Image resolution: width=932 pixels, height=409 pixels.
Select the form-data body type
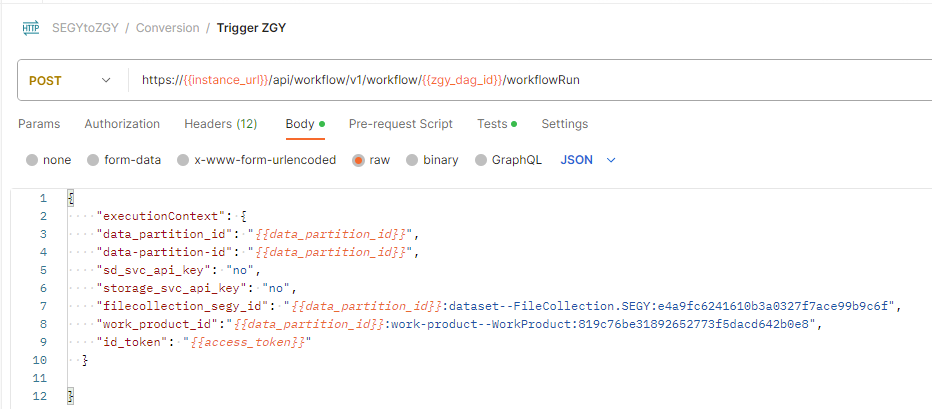(124, 160)
